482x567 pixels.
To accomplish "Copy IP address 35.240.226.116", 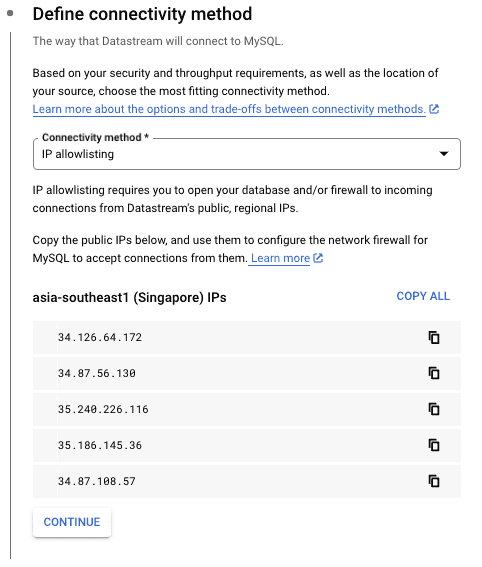I will (x=434, y=409).
